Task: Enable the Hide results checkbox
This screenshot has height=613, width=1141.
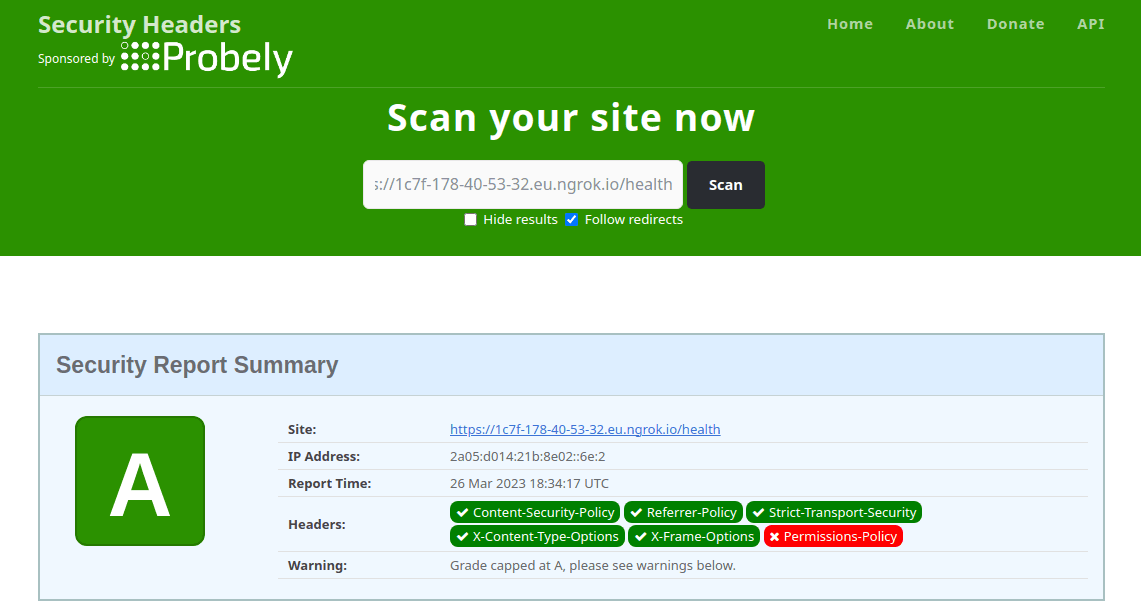Action: point(470,220)
